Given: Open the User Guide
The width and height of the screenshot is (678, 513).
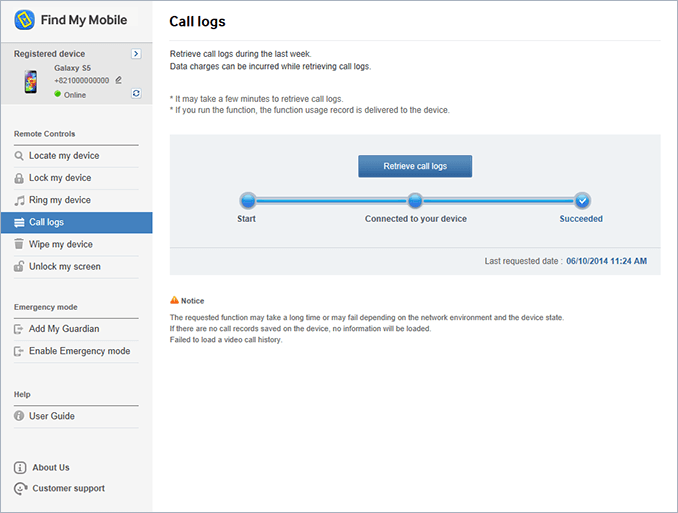Looking at the screenshot, I should 51,416.
